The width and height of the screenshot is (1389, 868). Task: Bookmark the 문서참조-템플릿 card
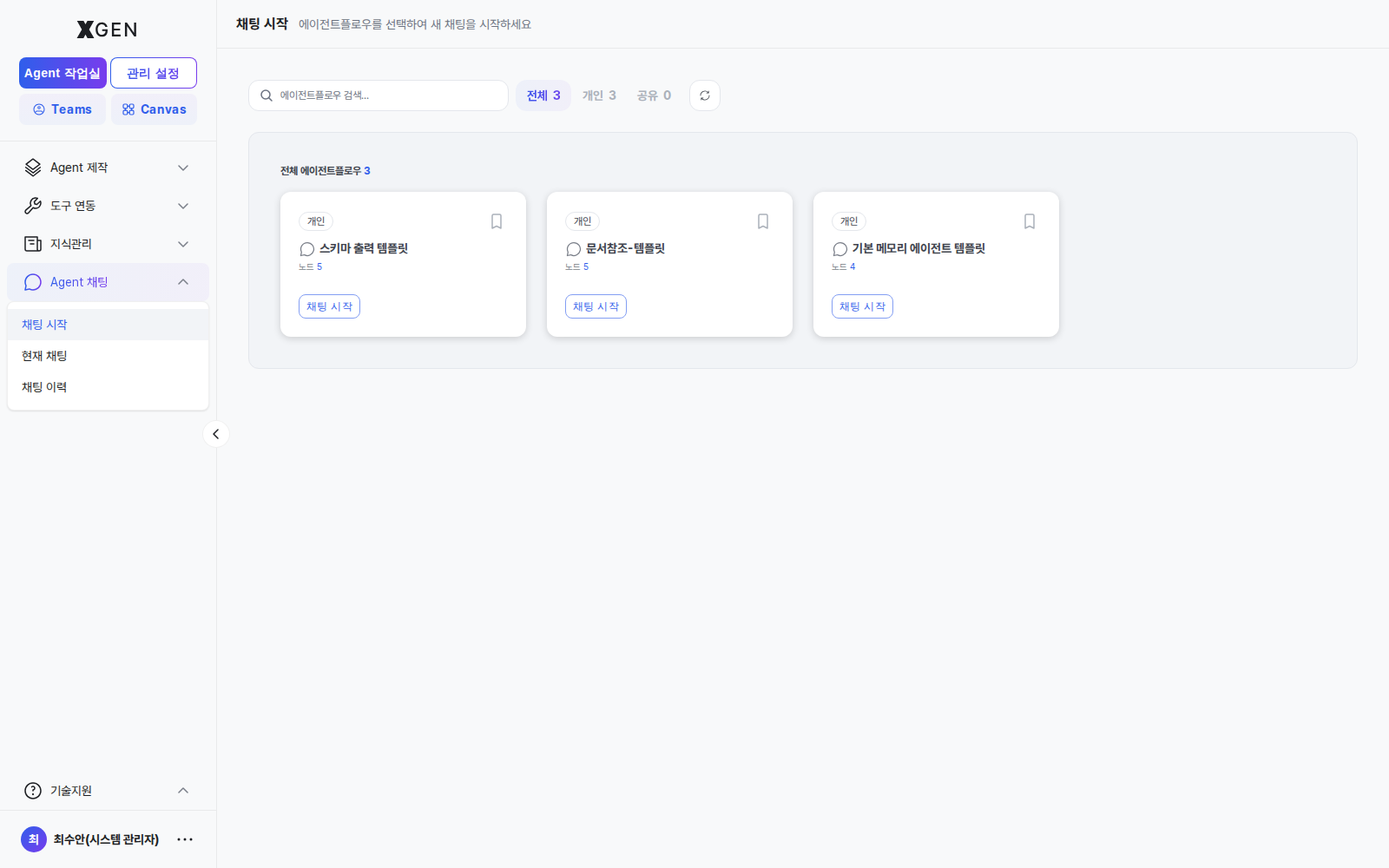click(763, 221)
